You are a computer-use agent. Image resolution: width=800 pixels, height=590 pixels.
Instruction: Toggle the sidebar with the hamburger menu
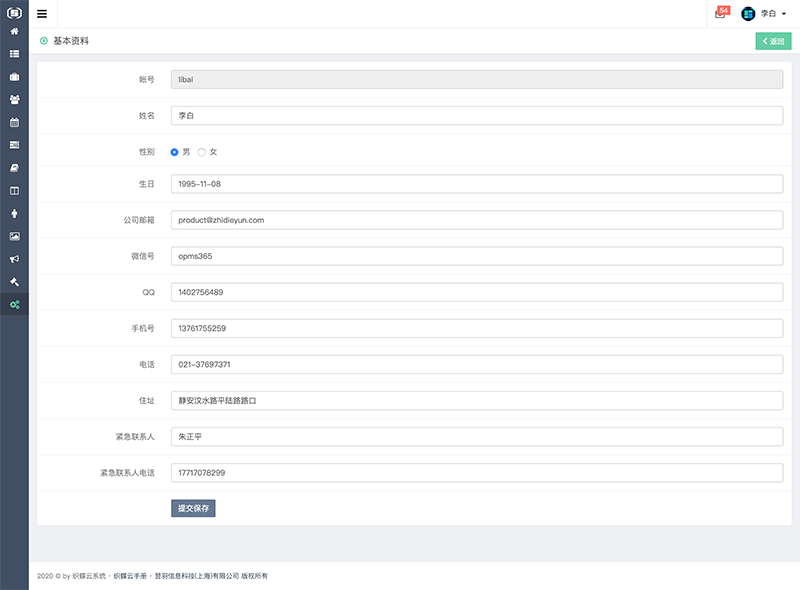[41, 13]
